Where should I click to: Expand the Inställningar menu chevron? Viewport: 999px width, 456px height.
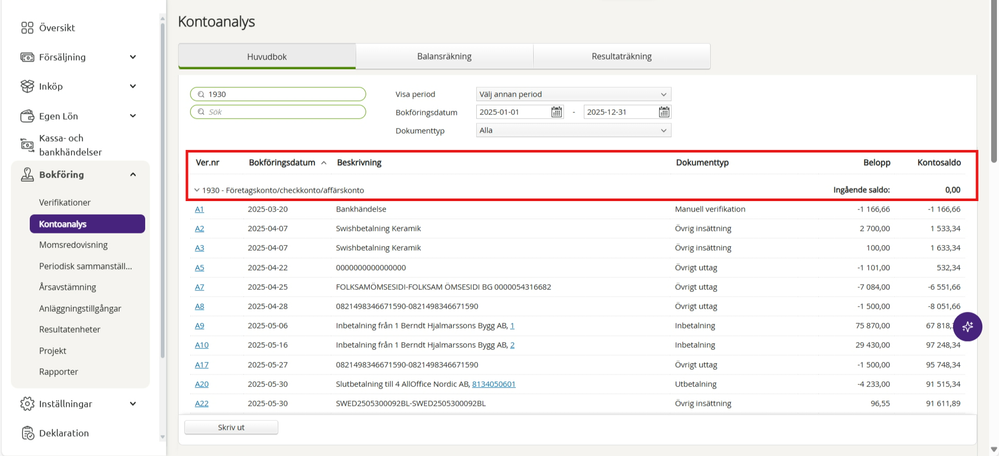coord(133,404)
